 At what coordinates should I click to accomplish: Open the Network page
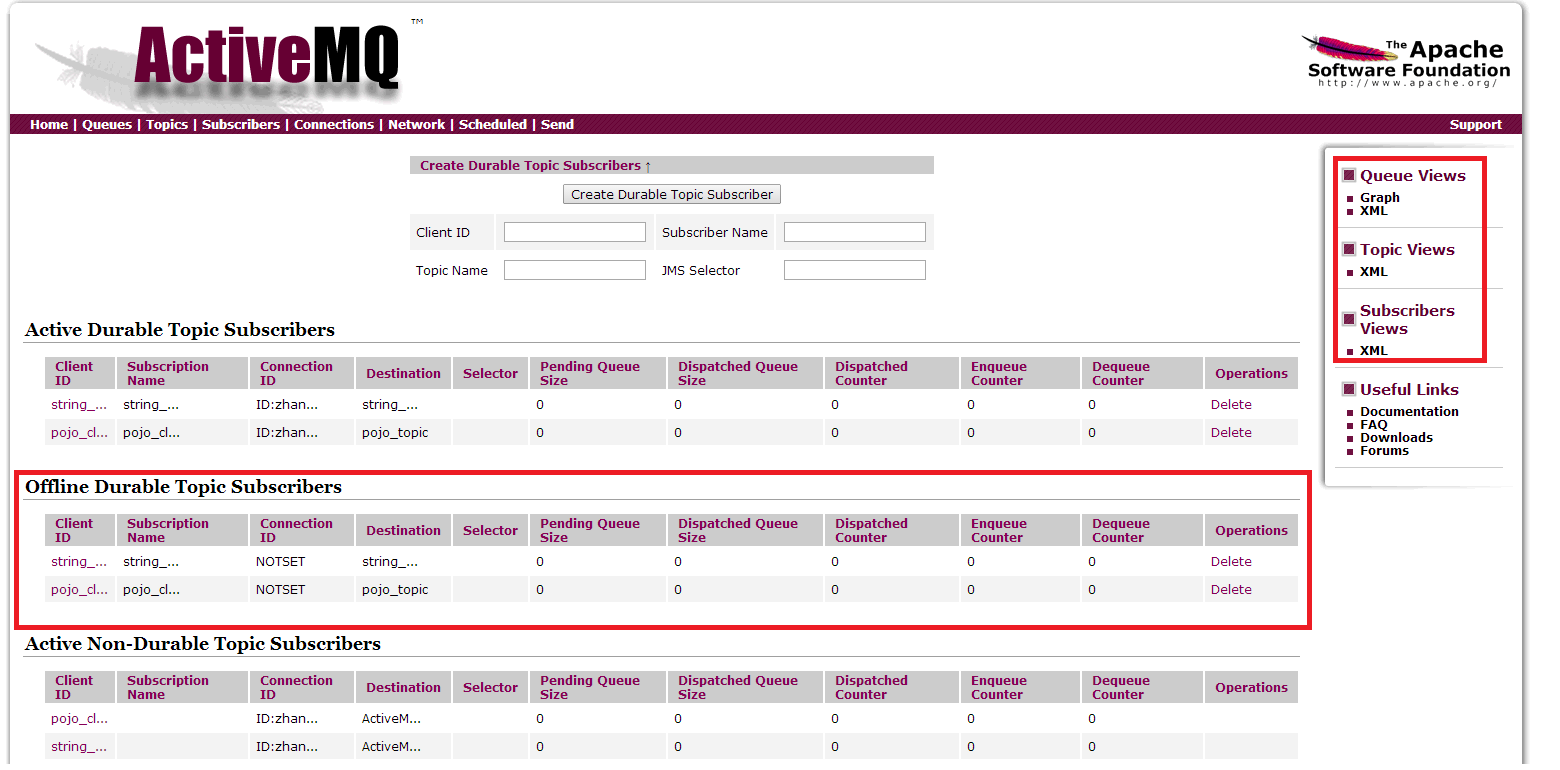tap(417, 125)
